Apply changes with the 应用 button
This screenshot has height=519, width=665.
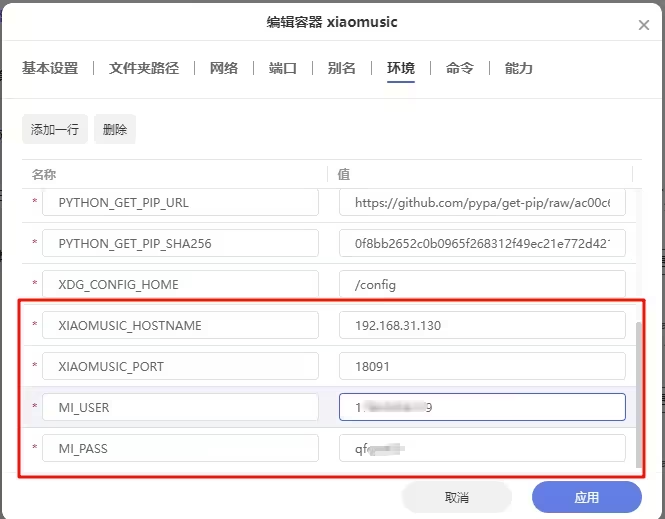[587, 497]
